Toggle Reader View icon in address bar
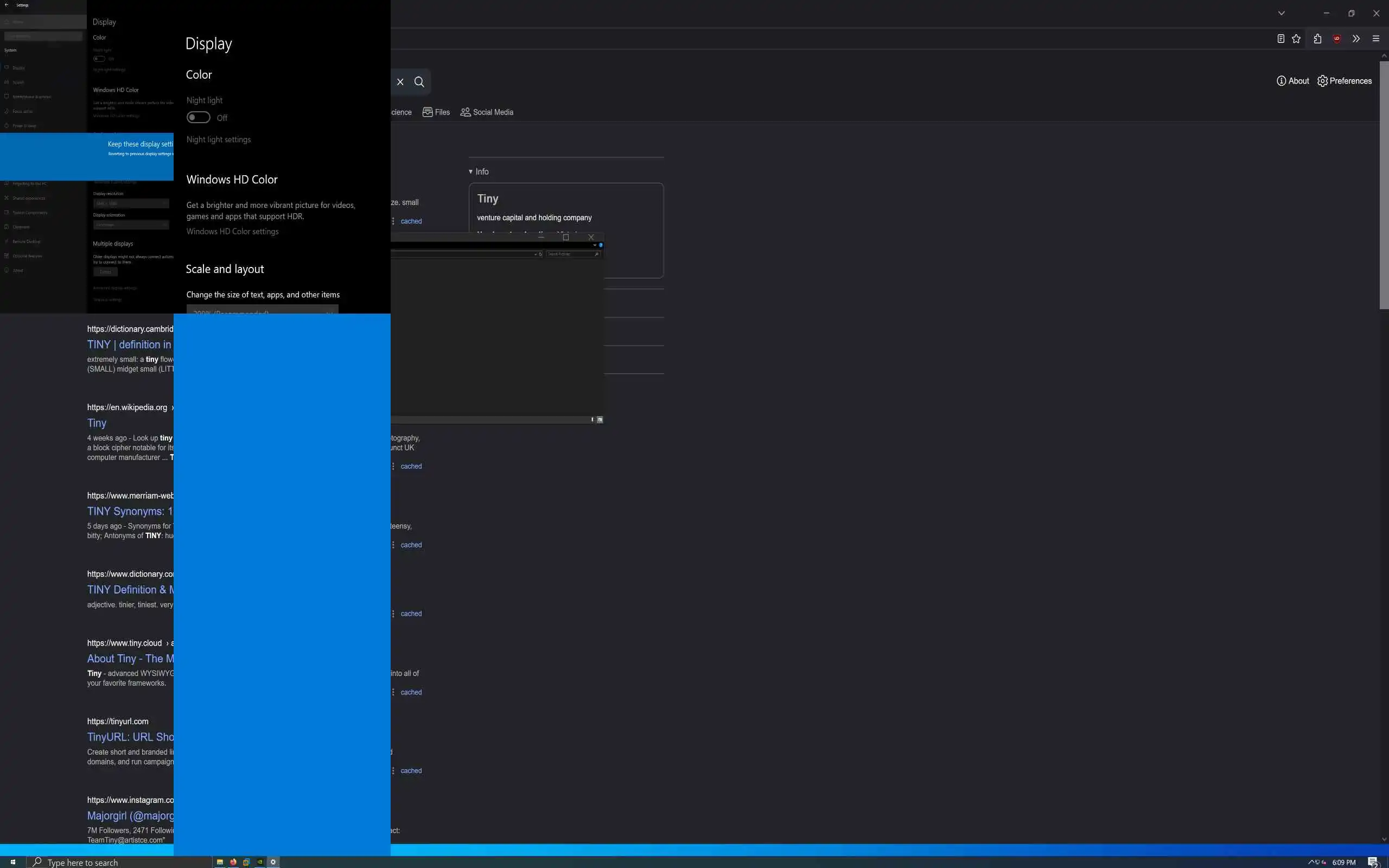 click(x=1280, y=39)
